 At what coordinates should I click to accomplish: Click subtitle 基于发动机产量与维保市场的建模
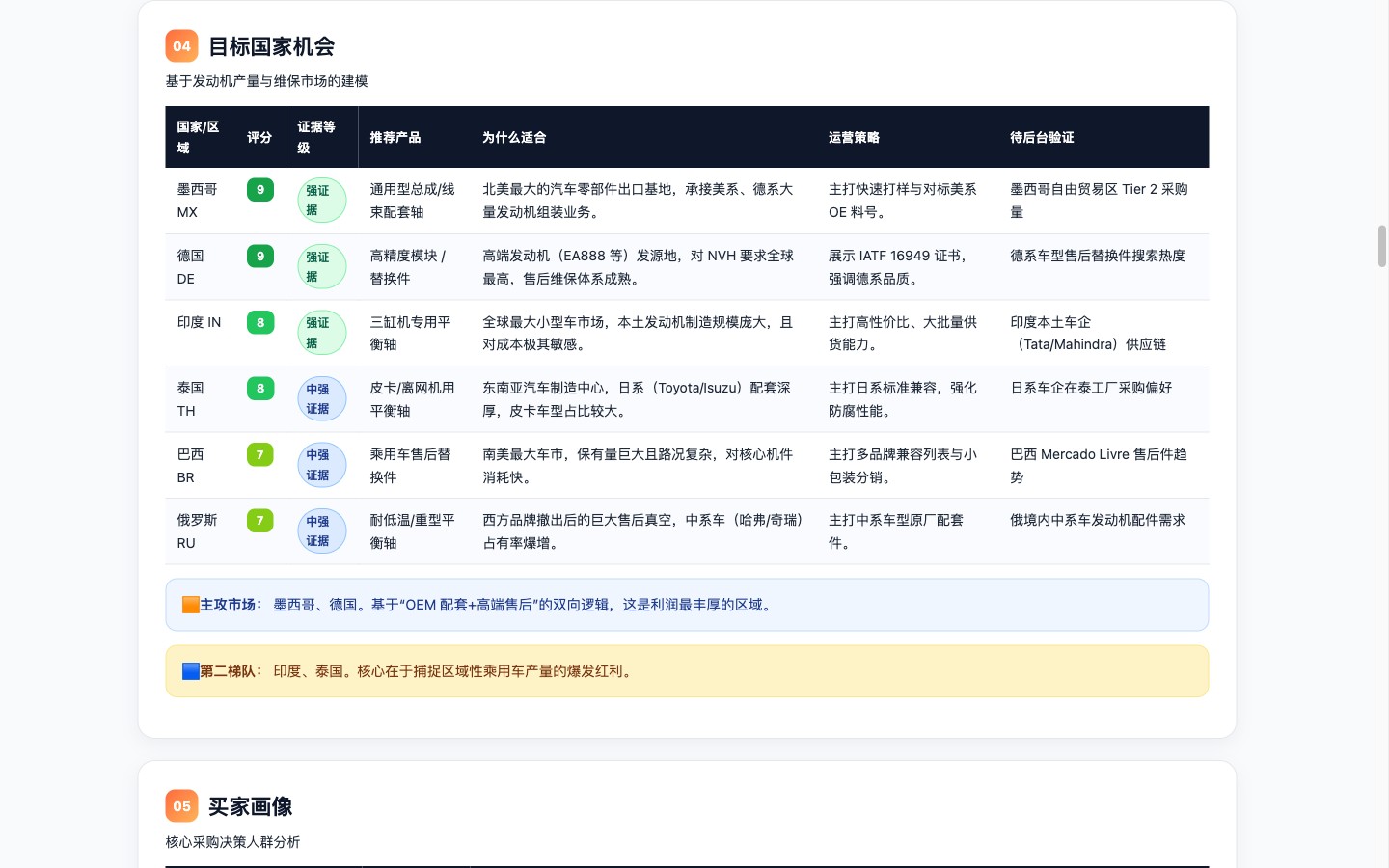pyautogui.click(x=266, y=81)
